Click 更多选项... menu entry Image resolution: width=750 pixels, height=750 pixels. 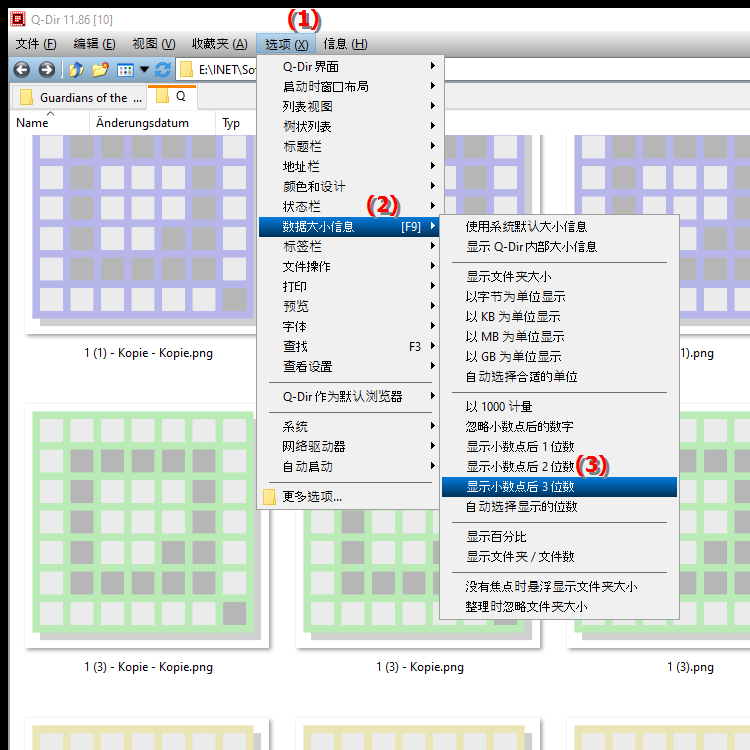[x=350, y=497]
